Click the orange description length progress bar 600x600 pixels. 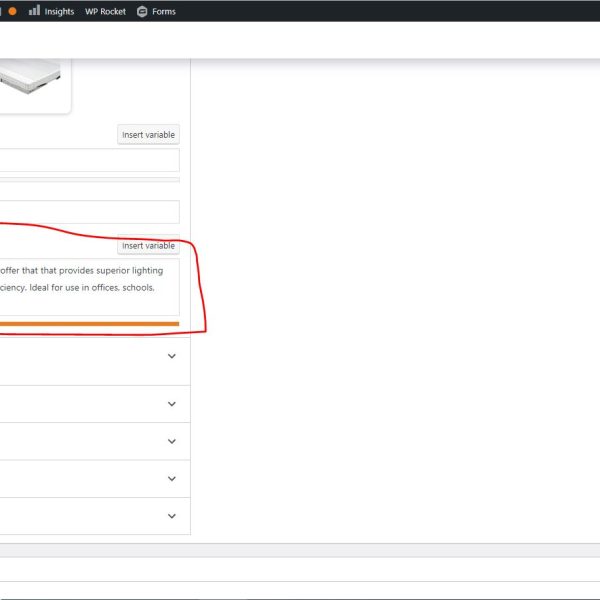pyautogui.click(x=90, y=324)
